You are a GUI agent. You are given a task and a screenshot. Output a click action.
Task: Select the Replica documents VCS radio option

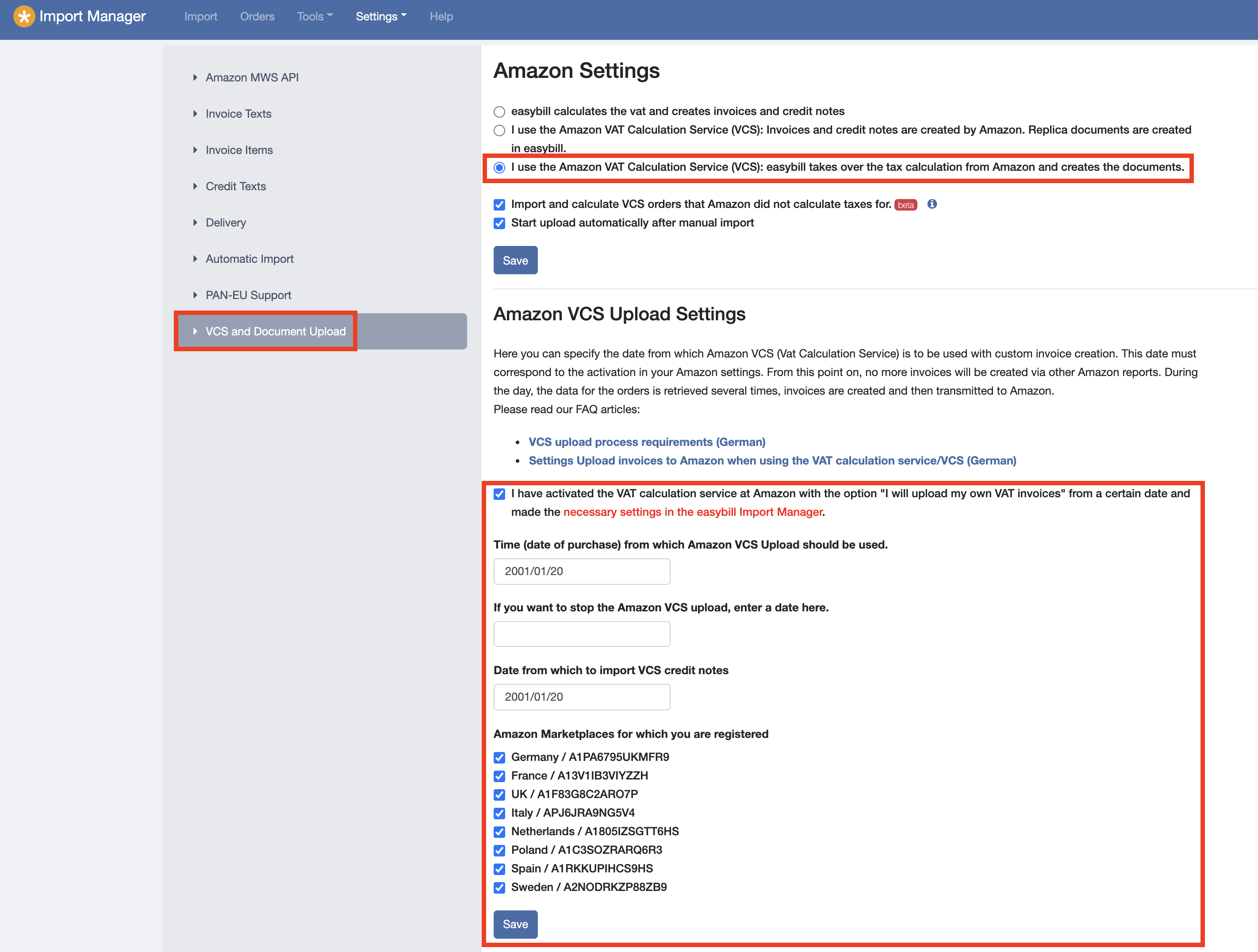(499, 130)
